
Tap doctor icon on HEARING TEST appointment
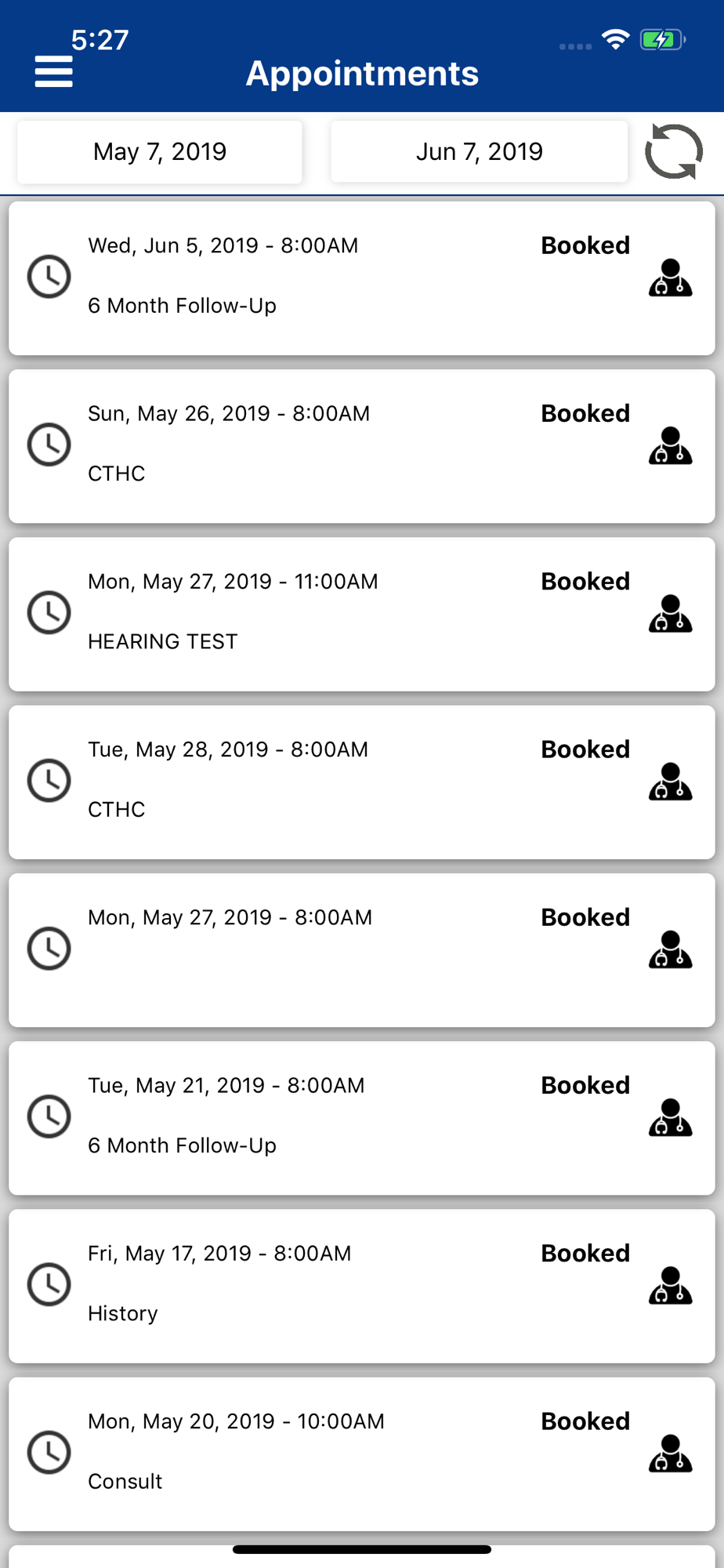click(670, 613)
